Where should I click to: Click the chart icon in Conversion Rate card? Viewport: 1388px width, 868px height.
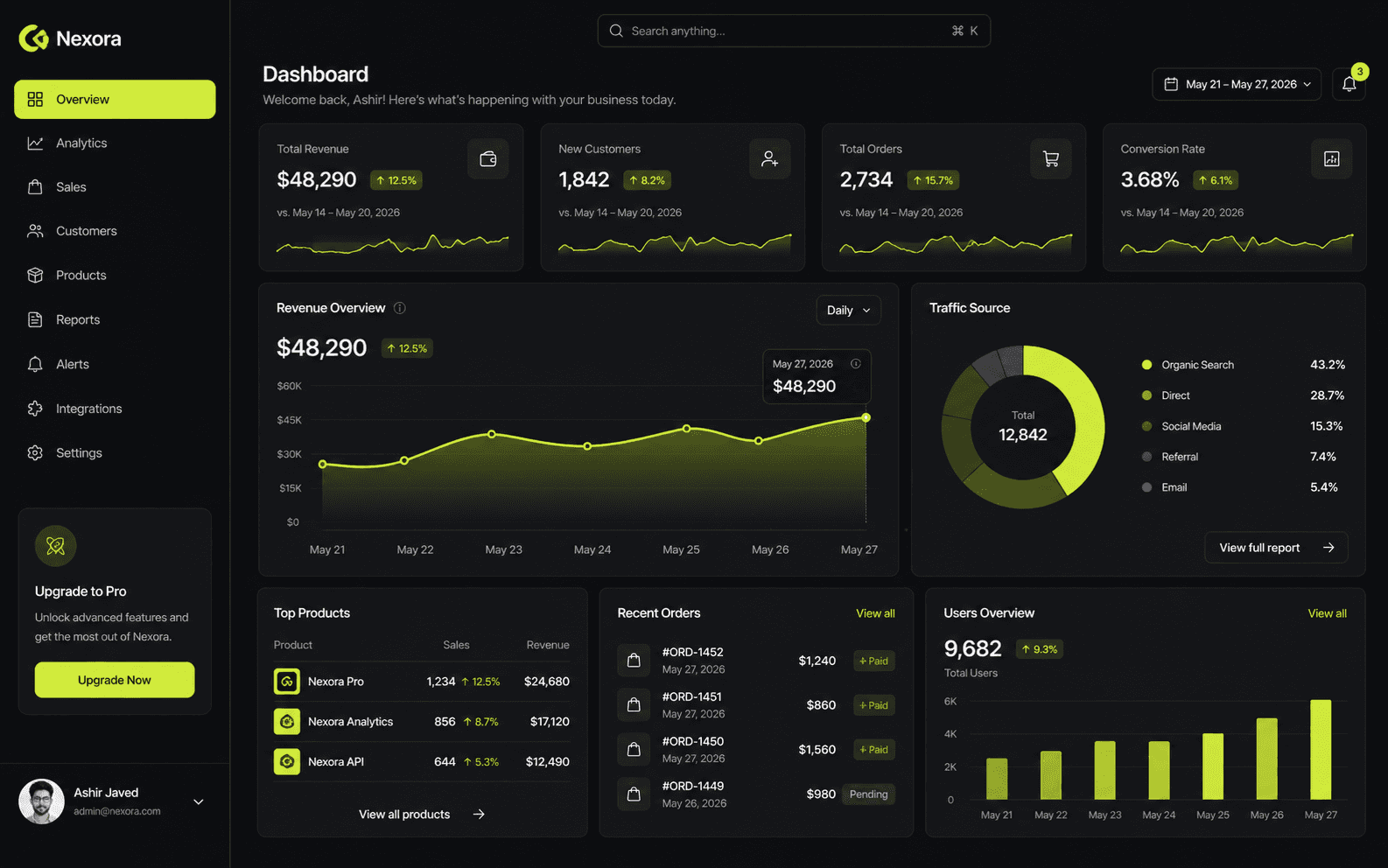click(x=1332, y=159)
